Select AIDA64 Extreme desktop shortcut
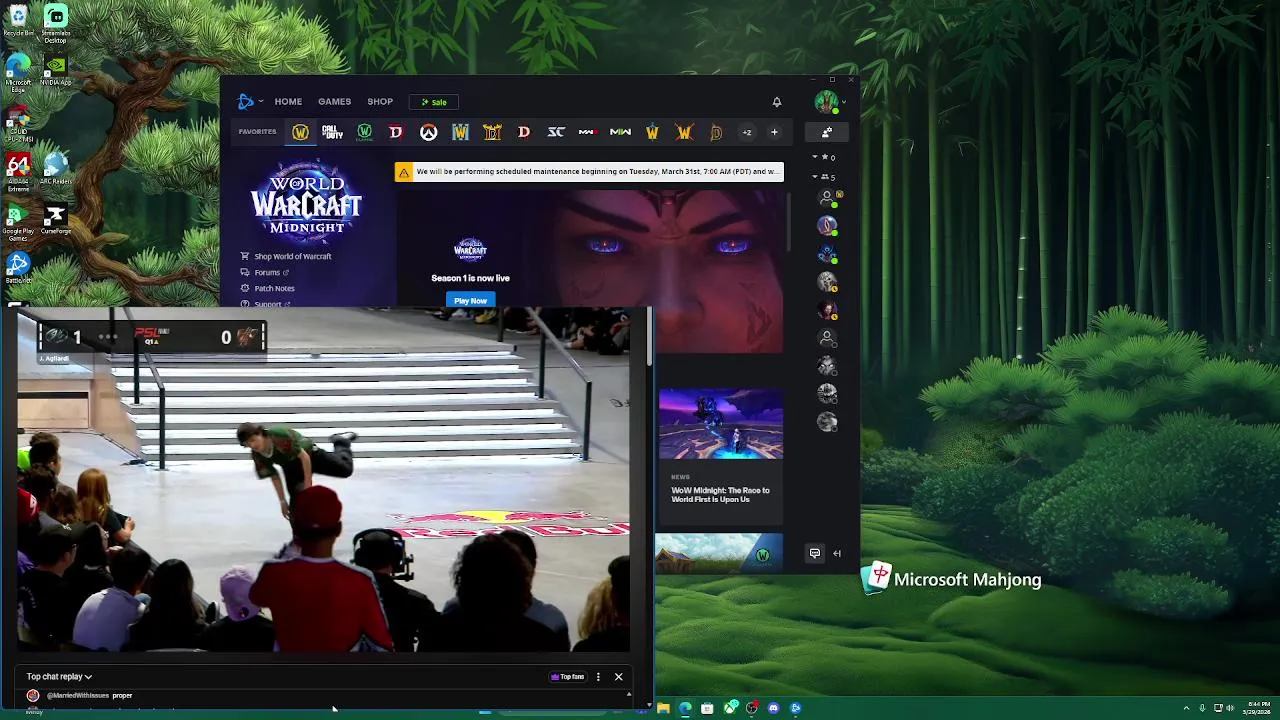The image size is (1280, 720). [18, 172]
